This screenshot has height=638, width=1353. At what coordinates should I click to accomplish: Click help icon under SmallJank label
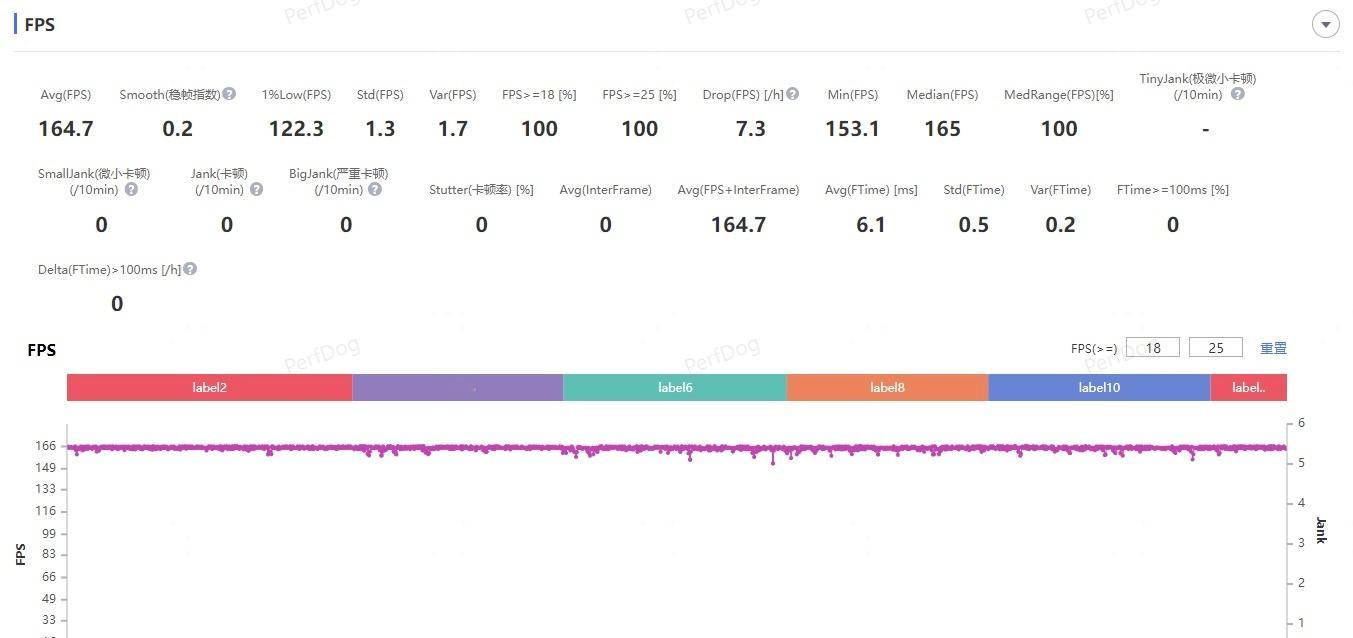(x=131, y=189)
